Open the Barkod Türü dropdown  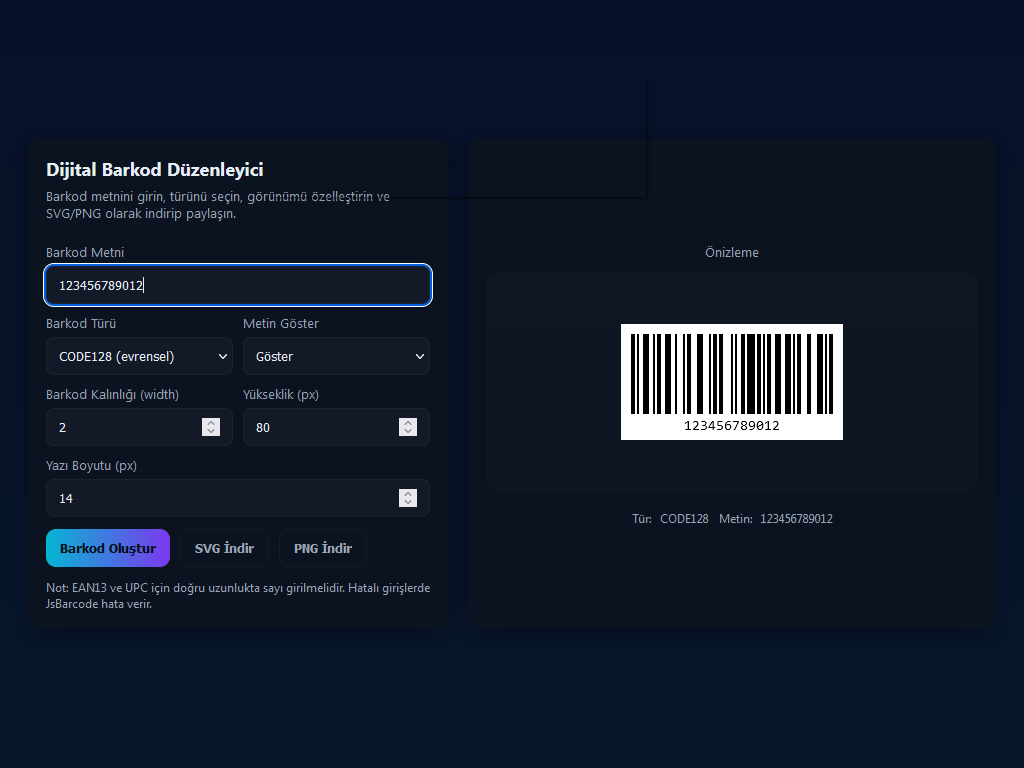[139, 356]
